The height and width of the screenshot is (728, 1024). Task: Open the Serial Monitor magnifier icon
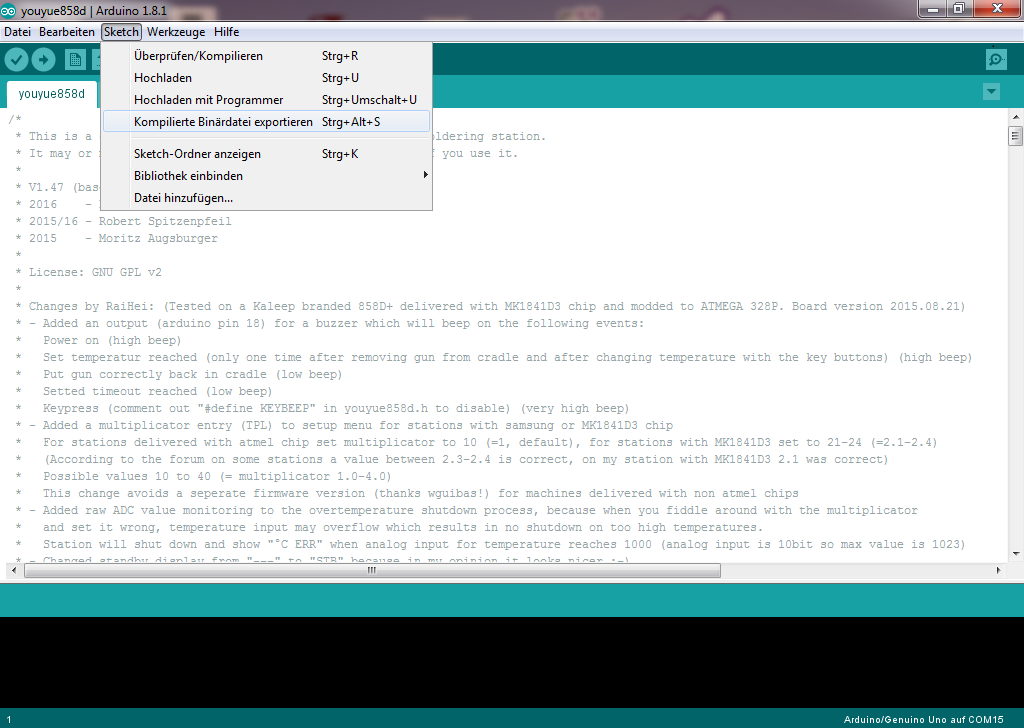995,60
